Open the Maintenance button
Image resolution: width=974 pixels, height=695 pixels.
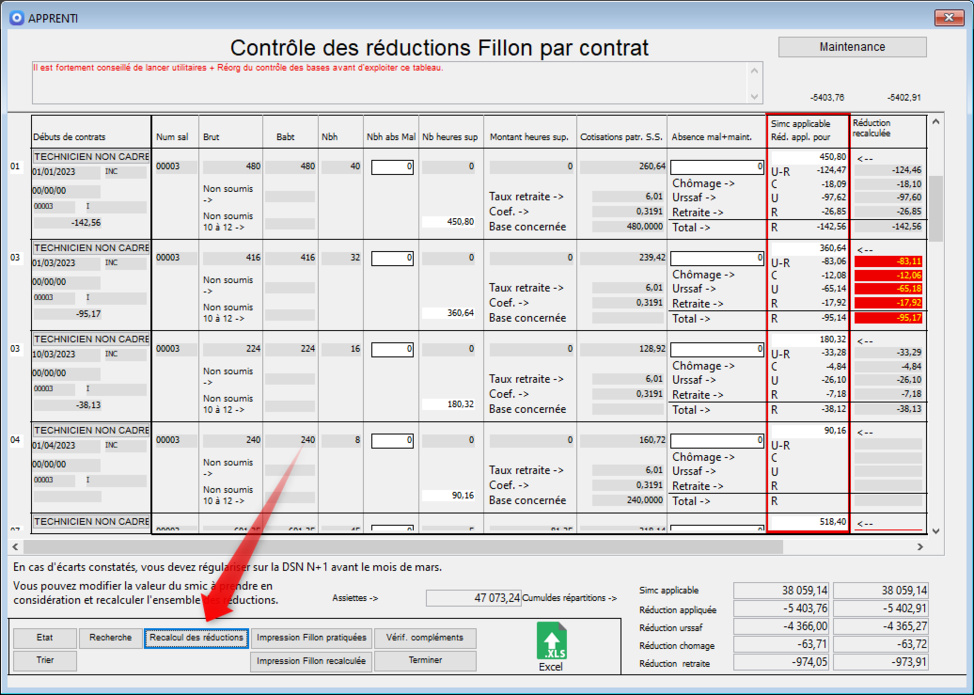pos(852,47)
